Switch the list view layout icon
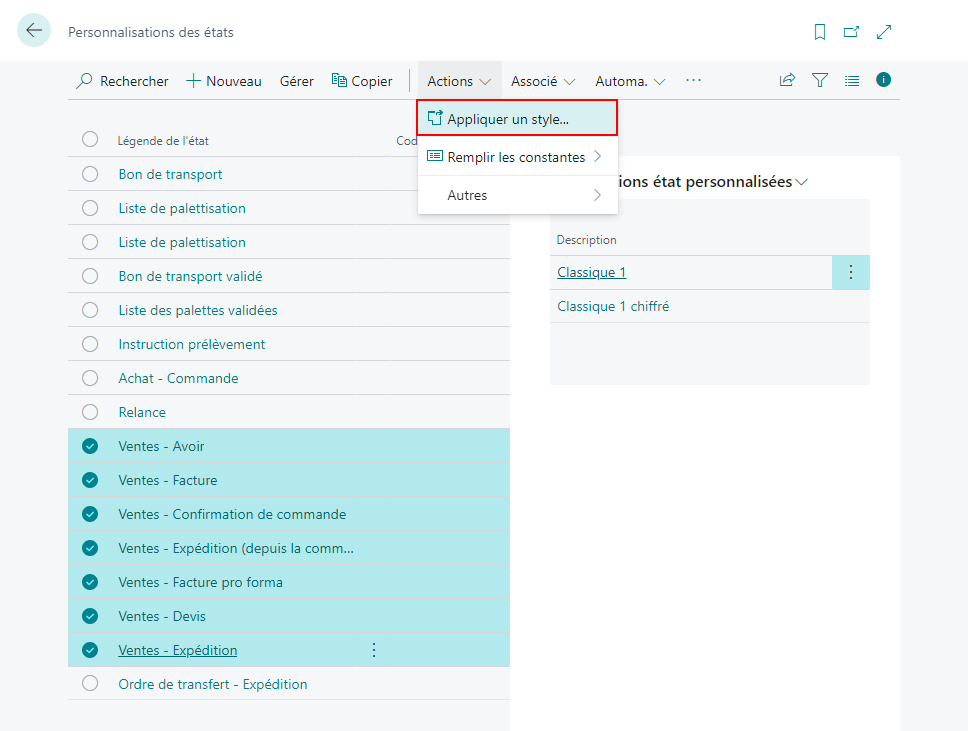968x731 pixels. (852, 80)
